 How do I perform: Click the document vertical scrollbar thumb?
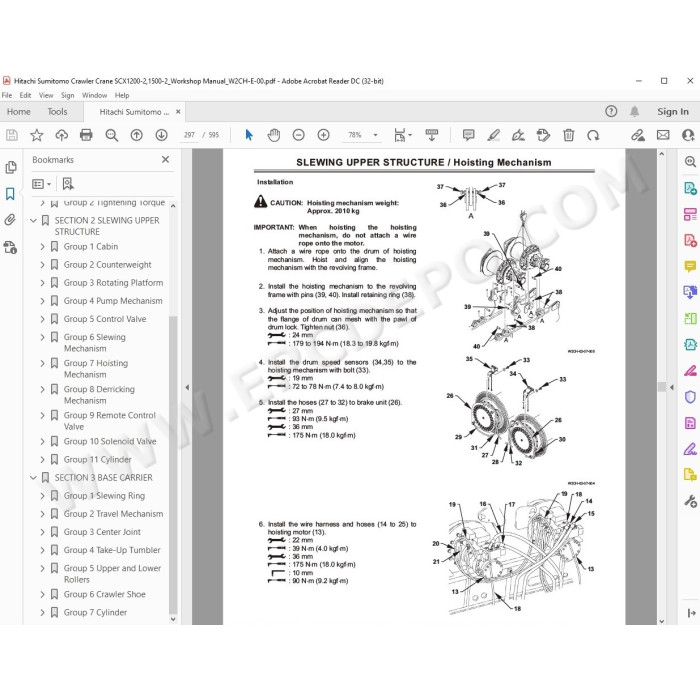(662, 387)
